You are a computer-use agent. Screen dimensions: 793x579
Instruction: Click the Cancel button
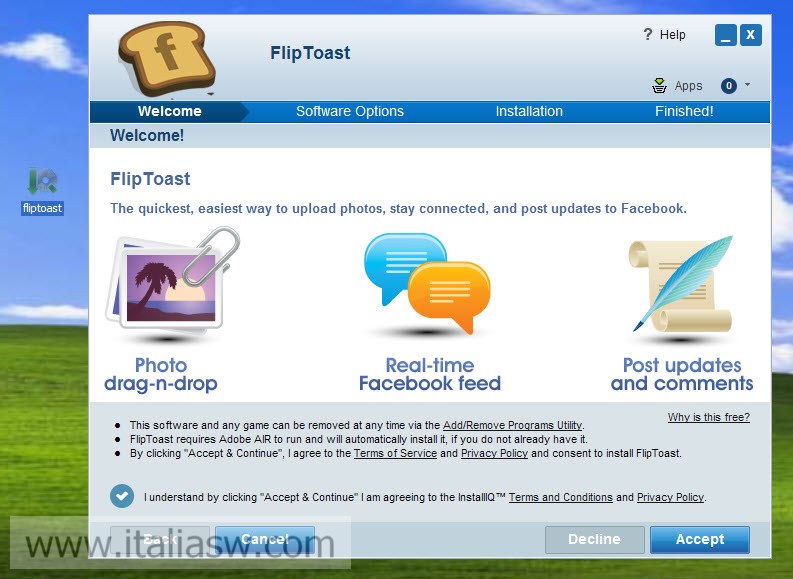[x=265, y=539]
